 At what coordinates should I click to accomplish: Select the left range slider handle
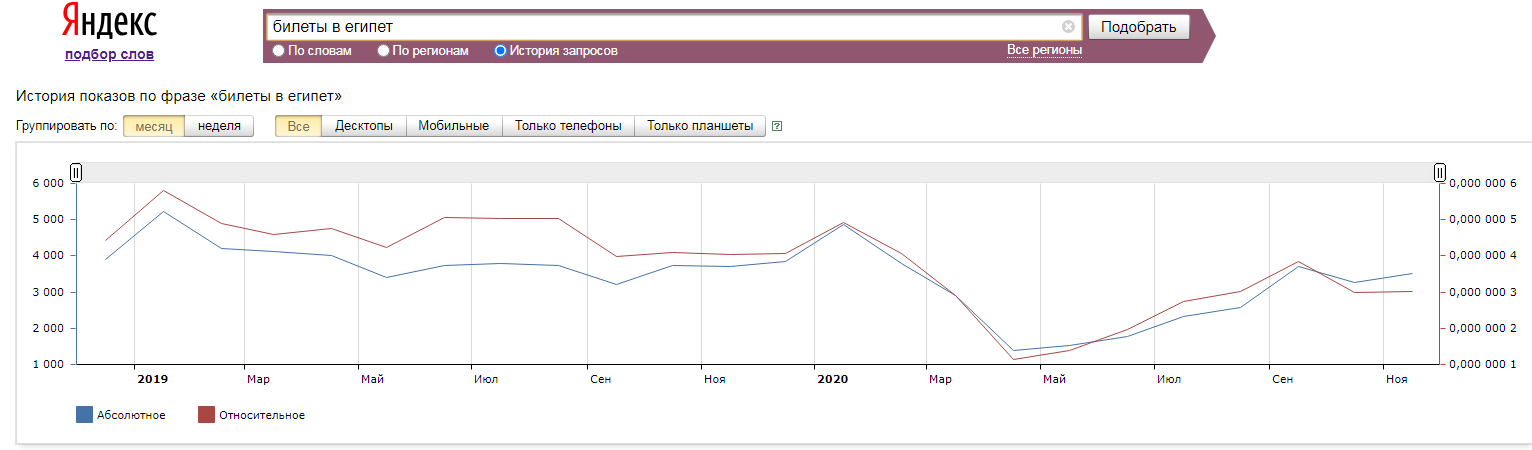[x=76, y=173]
